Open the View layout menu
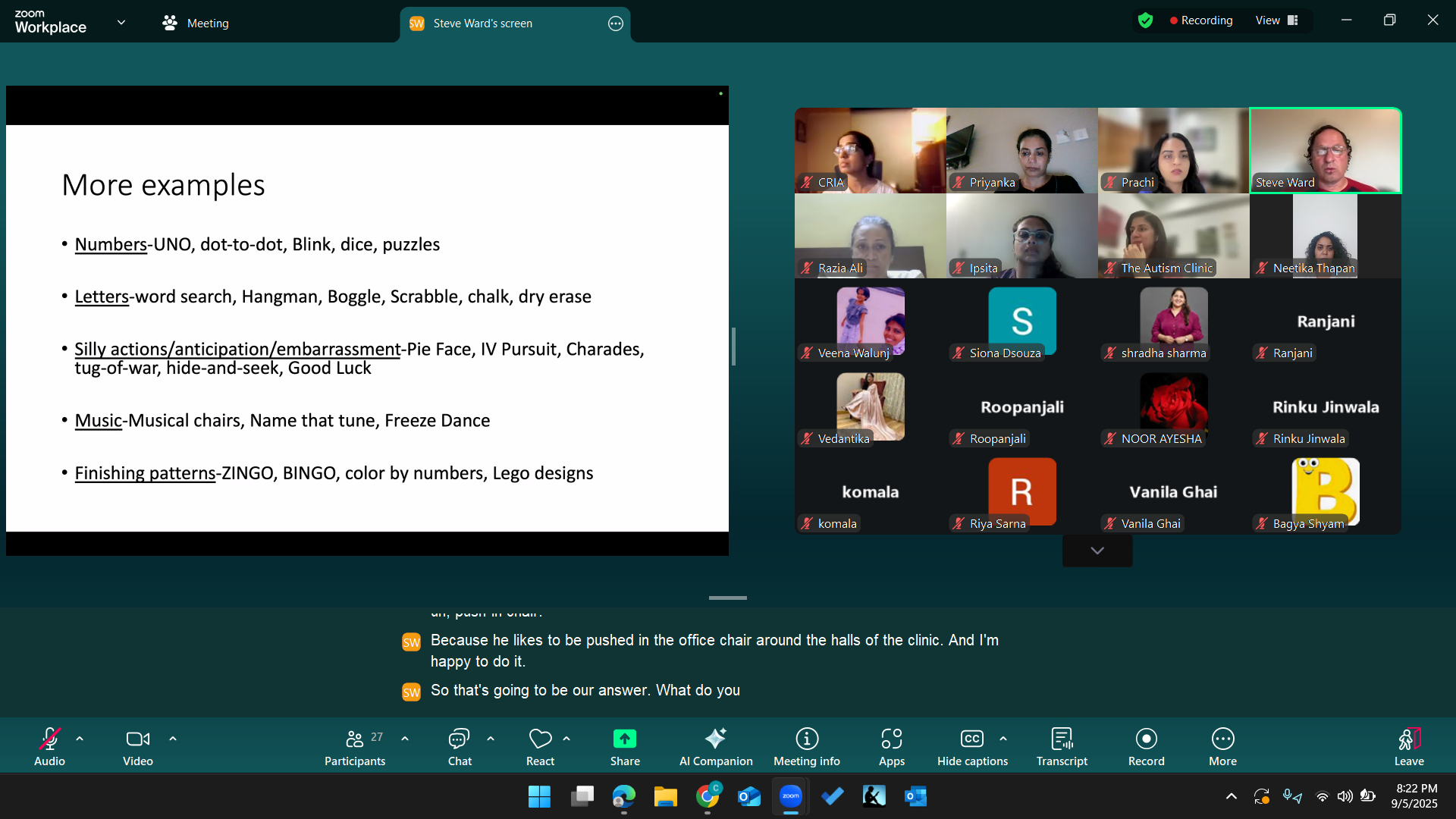1456x819 pixels. [x=1276, y=20]
